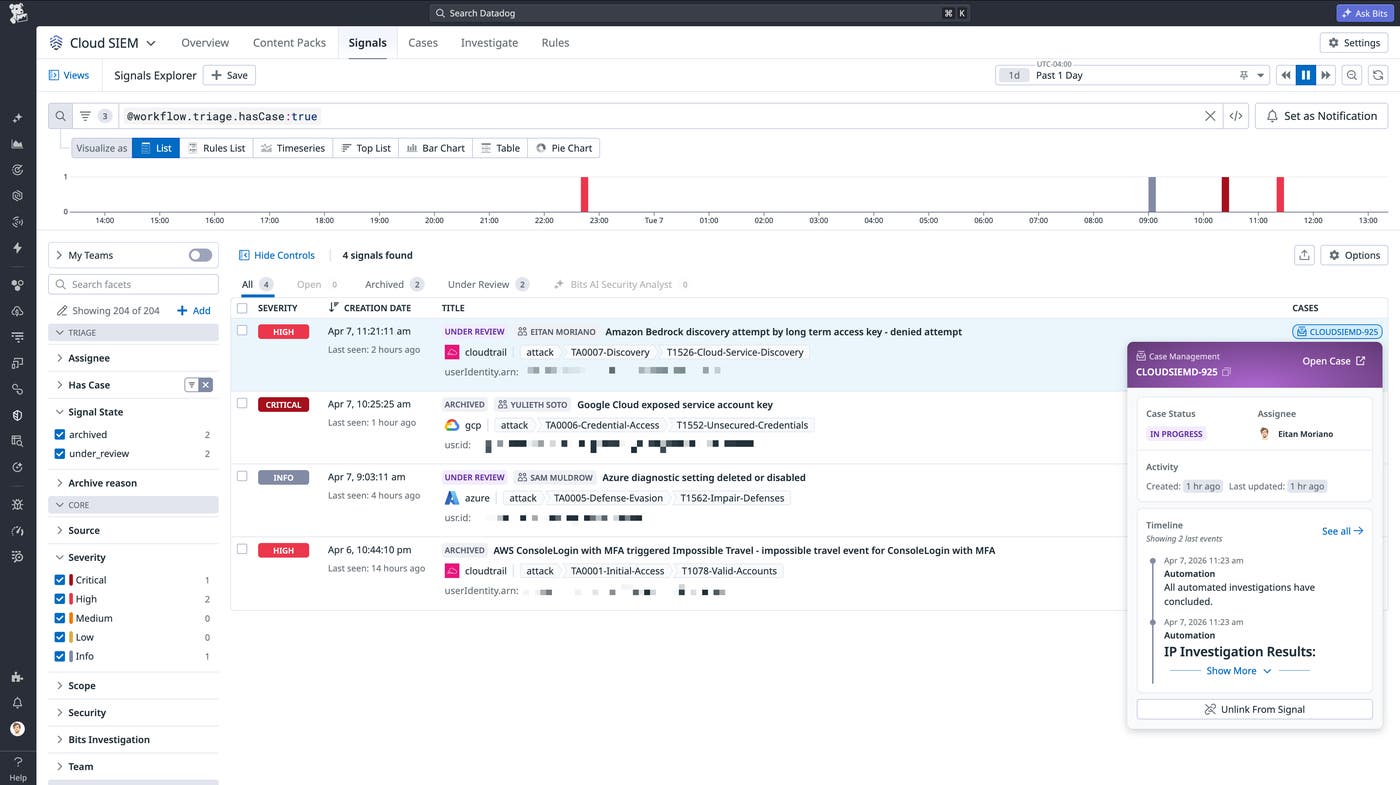Select the Under Review signals tab
Image resolution: width=1400 pixels, height=785 pixels.
click(x=488, y=285)
